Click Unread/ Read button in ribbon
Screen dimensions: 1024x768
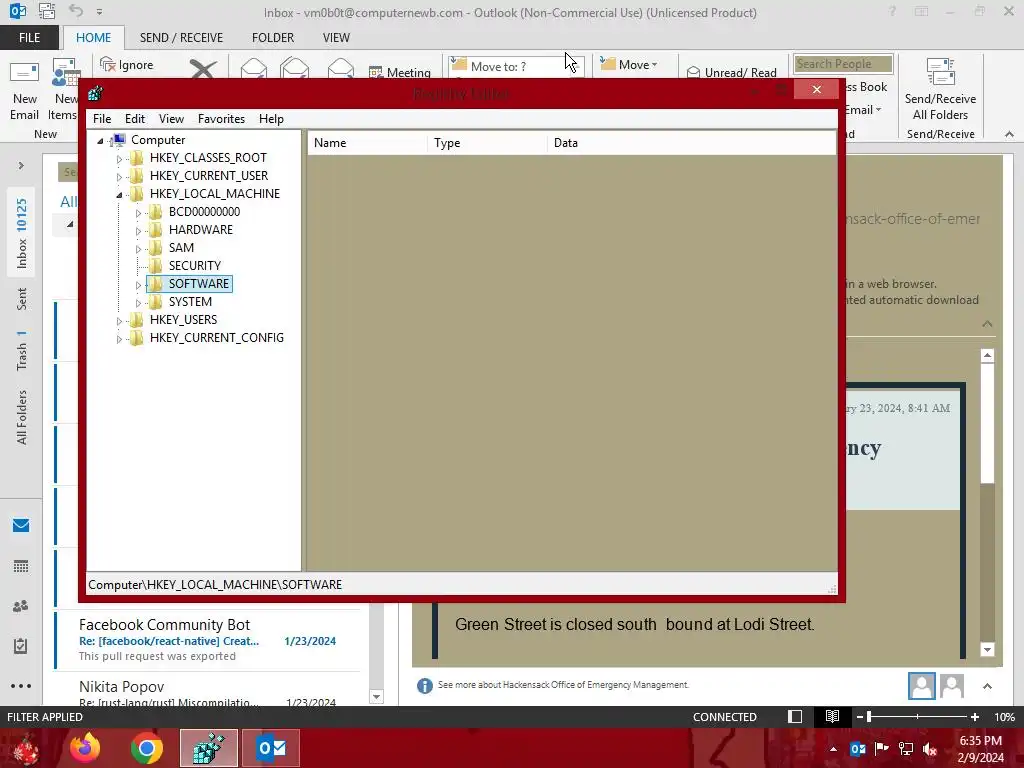pyautogui.click(x=731, y=72)
